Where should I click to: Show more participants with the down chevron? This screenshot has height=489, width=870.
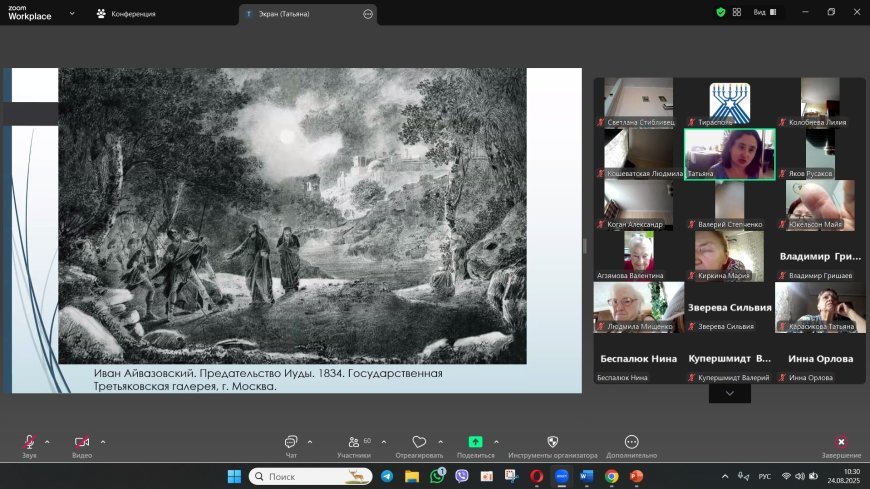click(x=730, y=393)
